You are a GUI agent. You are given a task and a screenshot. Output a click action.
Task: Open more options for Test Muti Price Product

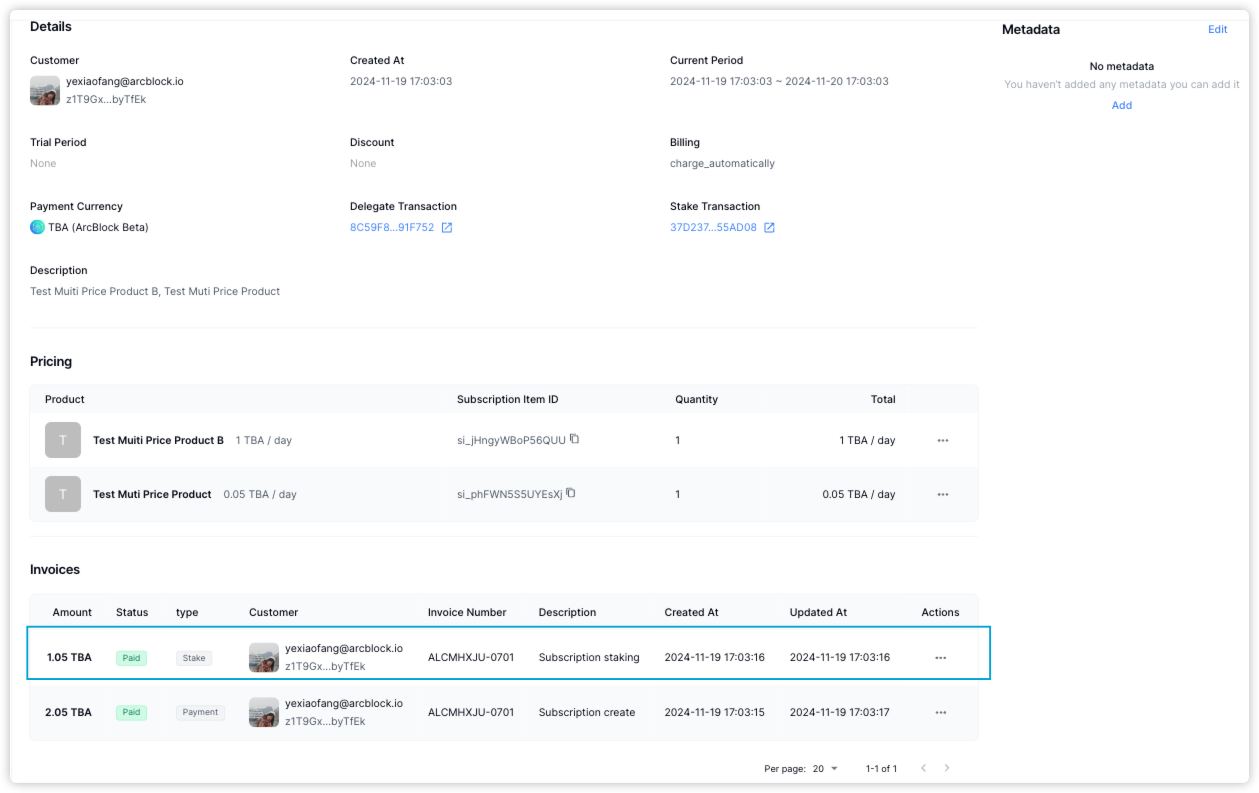click(x=942, y=494)
